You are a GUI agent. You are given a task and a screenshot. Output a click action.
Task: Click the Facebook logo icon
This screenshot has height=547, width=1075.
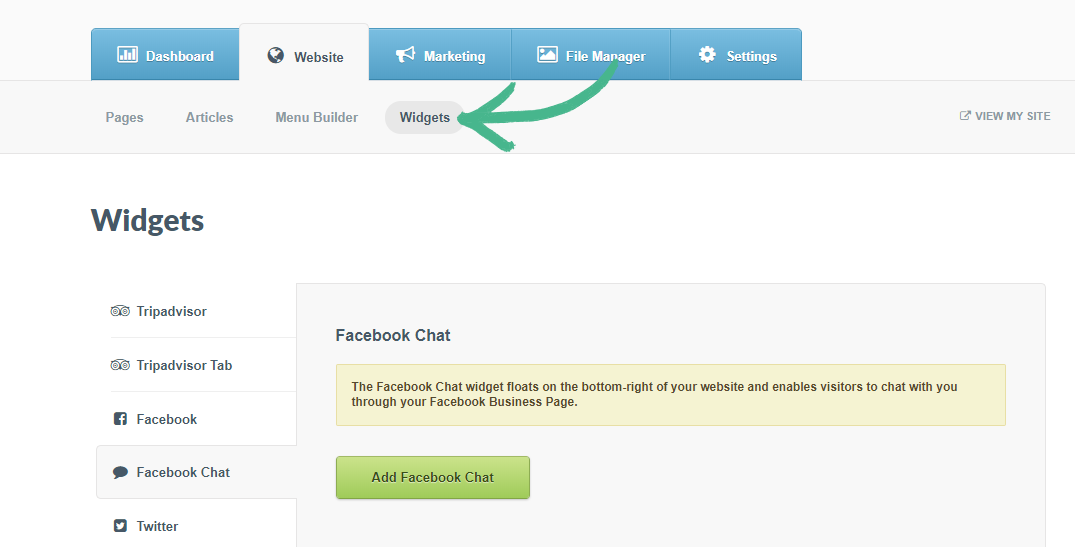[x=120, y=419]
